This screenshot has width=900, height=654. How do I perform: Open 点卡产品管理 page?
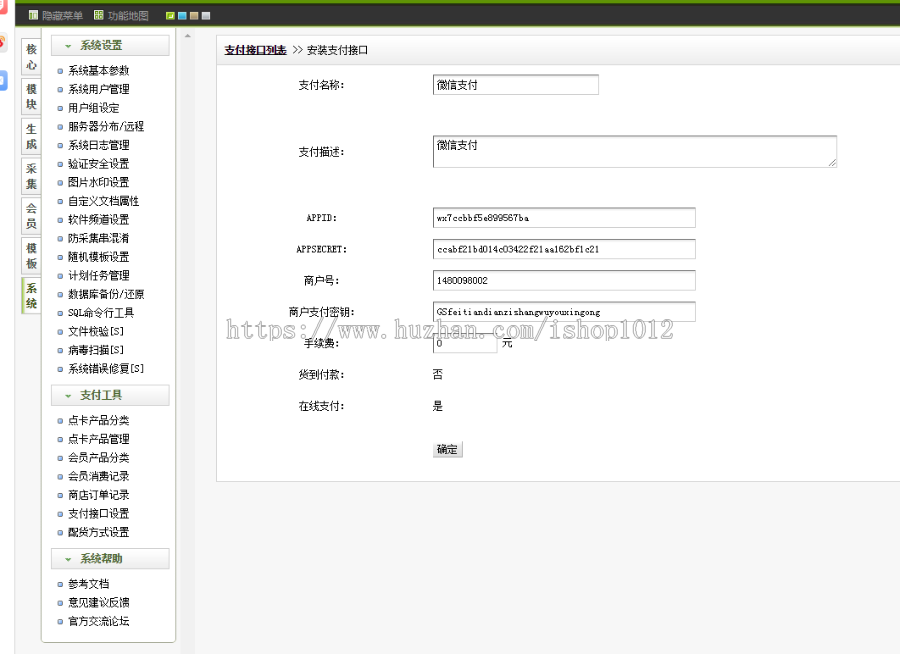[99, 439]
